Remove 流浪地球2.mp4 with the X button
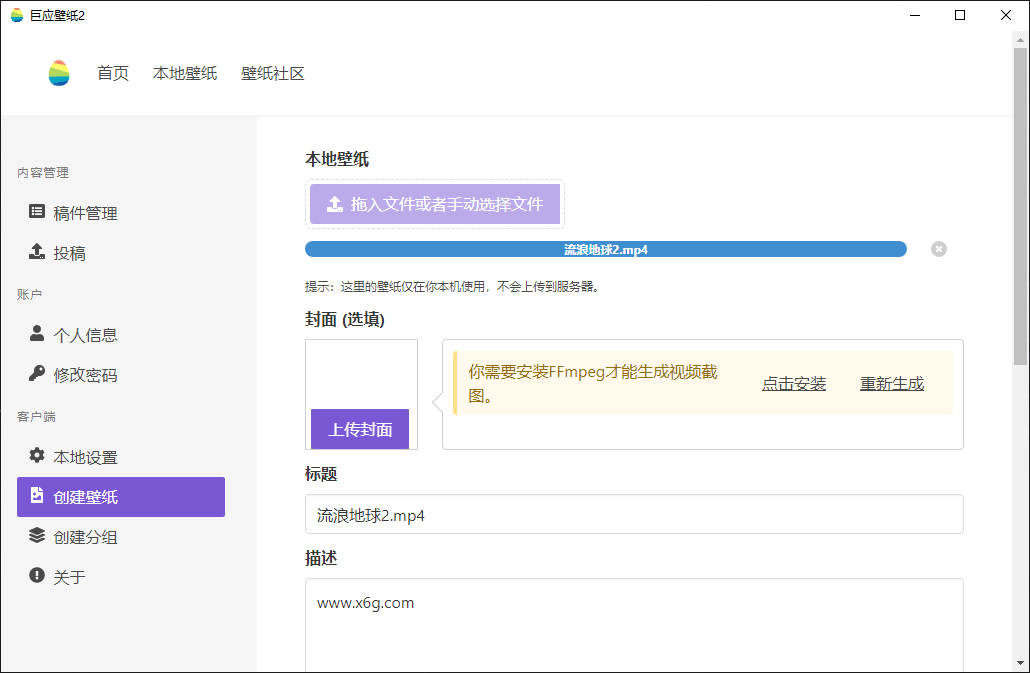The height and width of the screenshot is (673, 1030). pyautogui.click(x=938, y=249)
